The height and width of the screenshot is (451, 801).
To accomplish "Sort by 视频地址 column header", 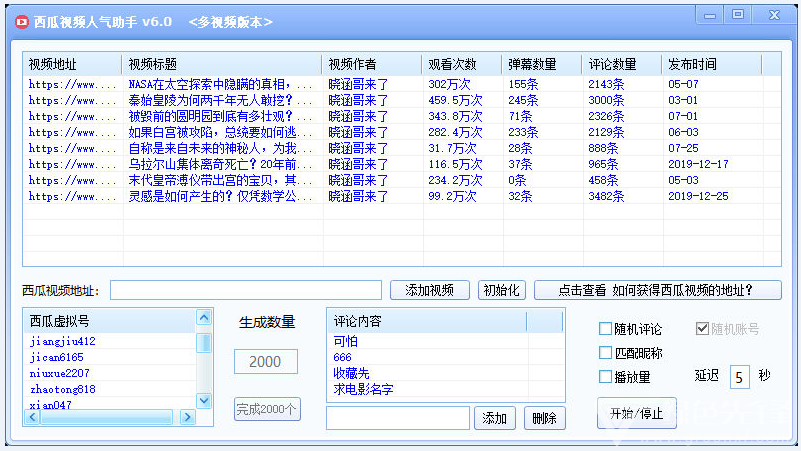I will 72,64.
